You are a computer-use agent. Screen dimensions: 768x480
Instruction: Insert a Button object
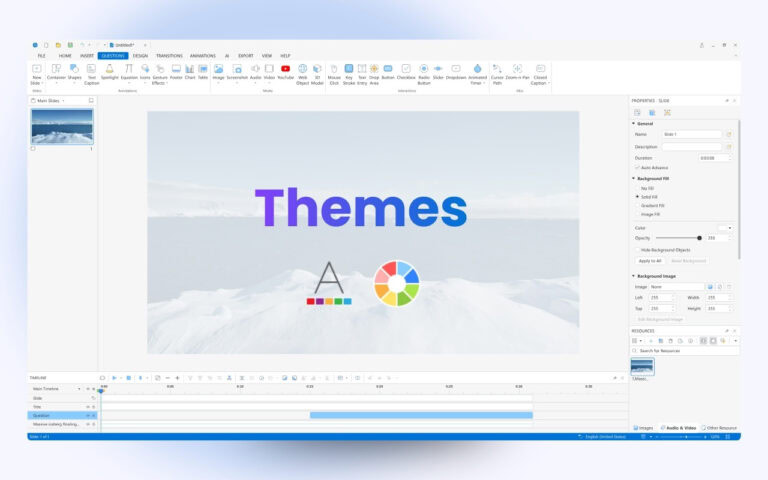tap(388, 72)
